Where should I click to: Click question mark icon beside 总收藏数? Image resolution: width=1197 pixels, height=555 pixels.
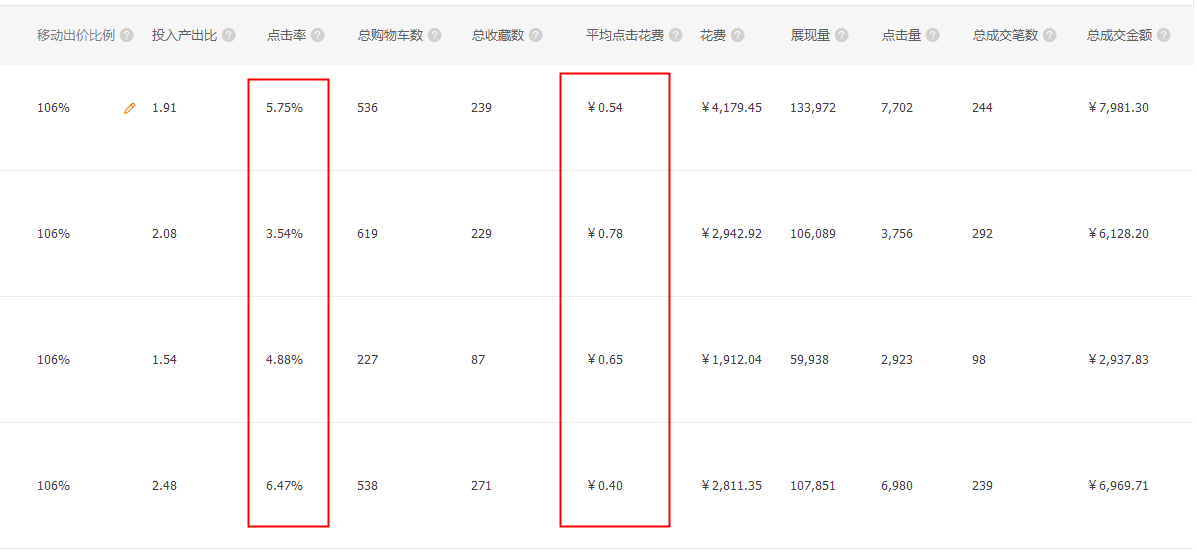[x=536, y=35]
